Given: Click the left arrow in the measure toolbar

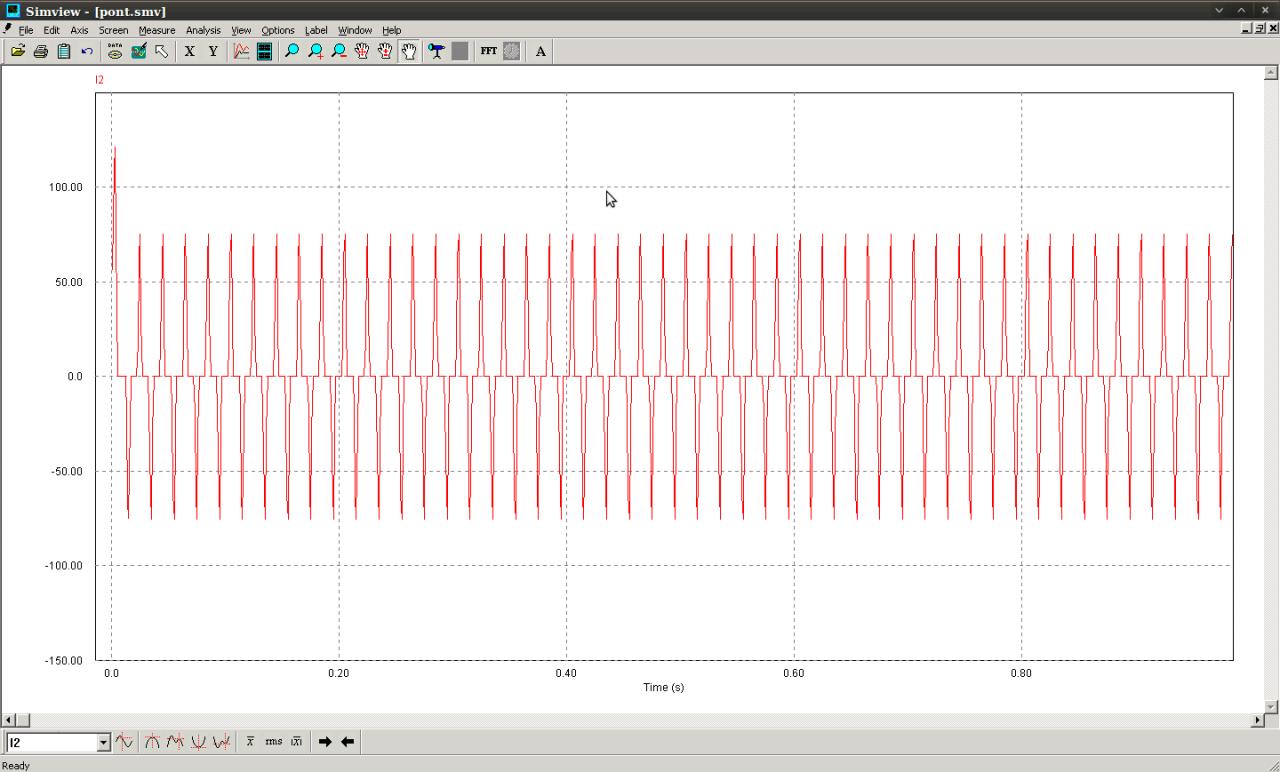Looking at the screenshot, I should [347, 742].
